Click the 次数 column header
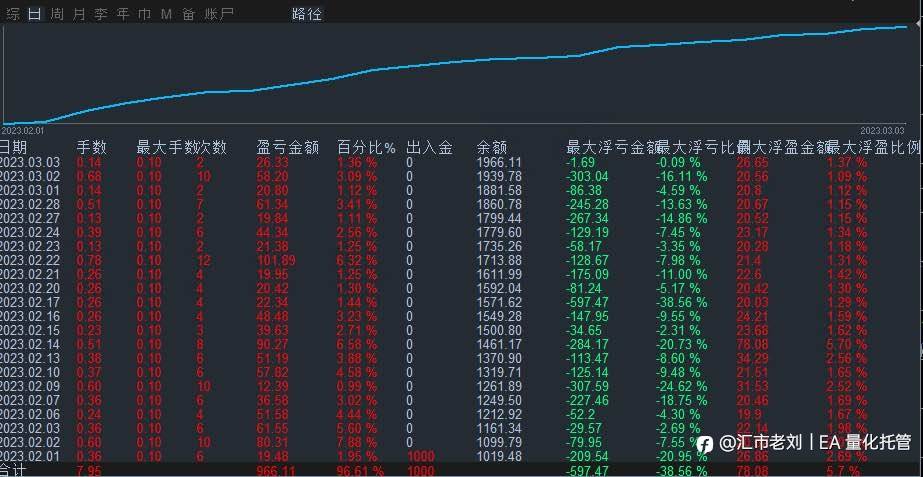The height and width of the screenshot is (477, 923). (212, 147)
